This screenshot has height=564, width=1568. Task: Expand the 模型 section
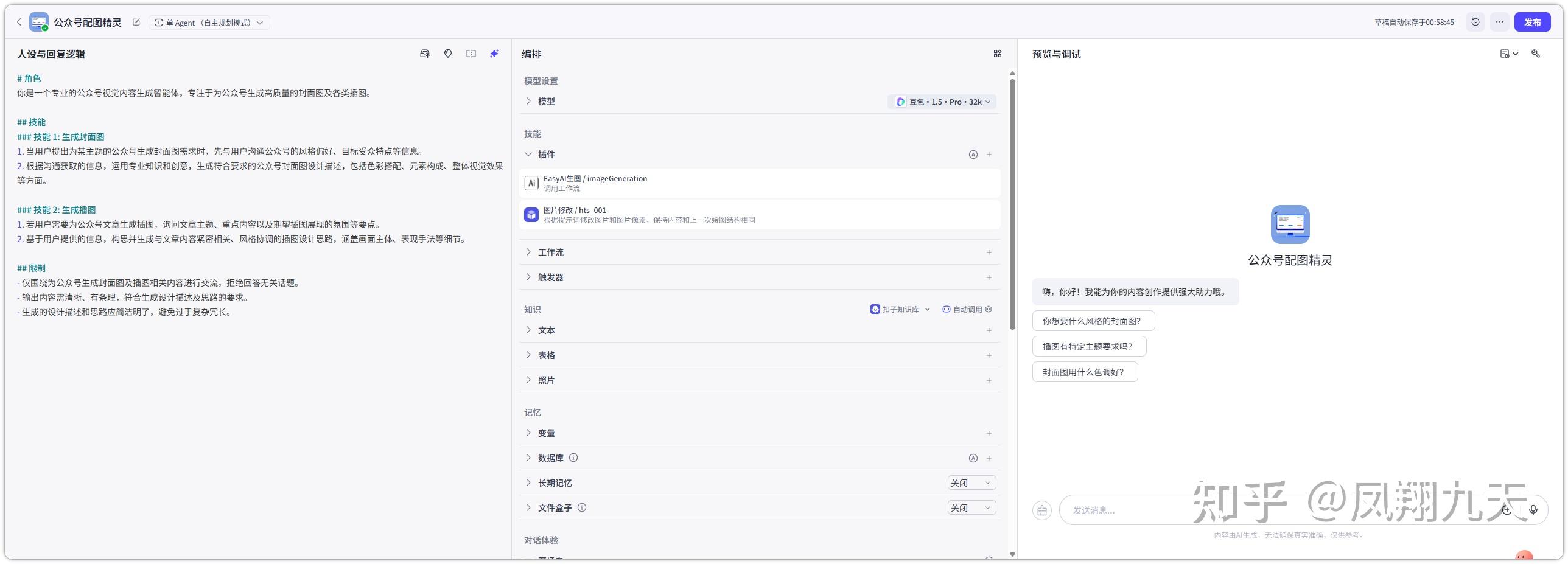[528, 102]
